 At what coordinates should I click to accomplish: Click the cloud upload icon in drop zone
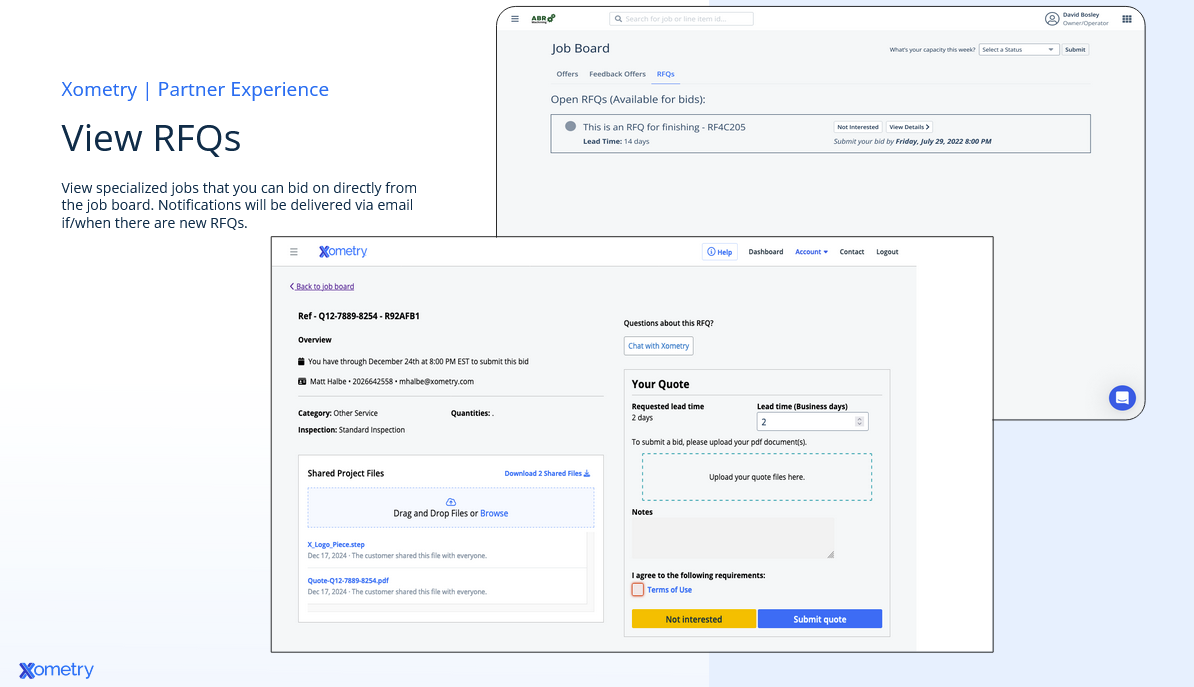451,503
